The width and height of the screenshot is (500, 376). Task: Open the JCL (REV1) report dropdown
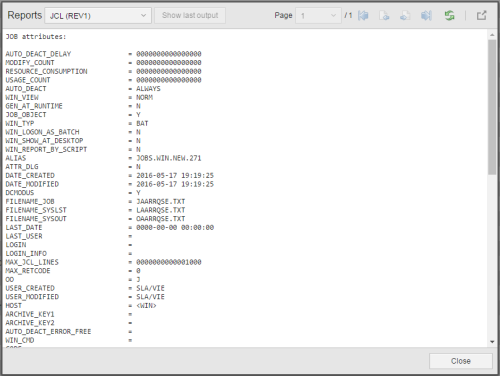tap(98, 16)
